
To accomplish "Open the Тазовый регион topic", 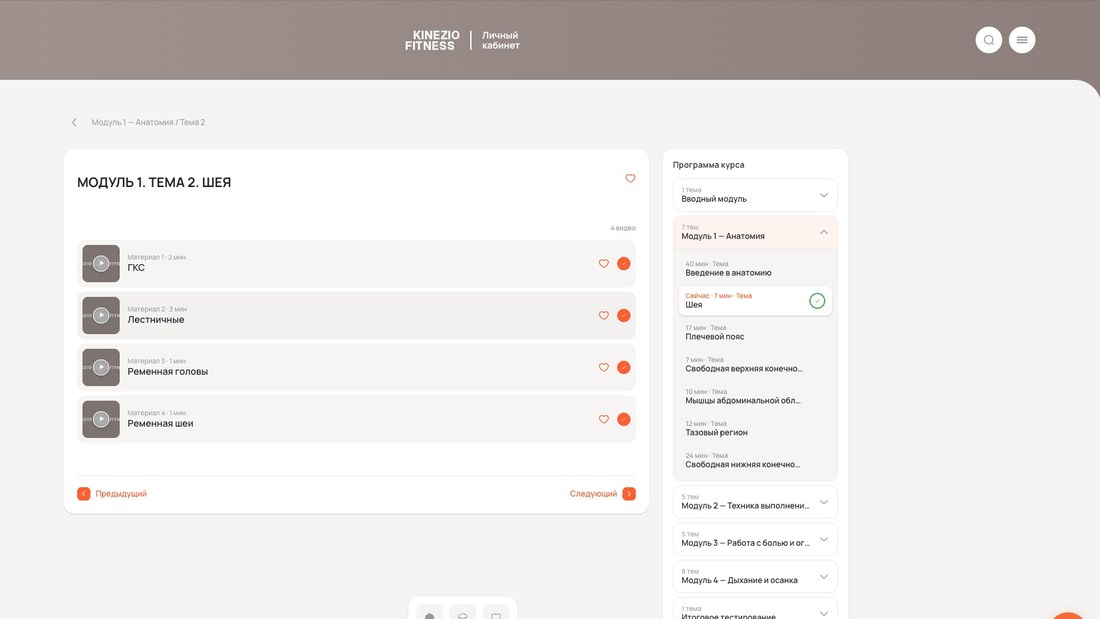I will (x=755, y=429).
